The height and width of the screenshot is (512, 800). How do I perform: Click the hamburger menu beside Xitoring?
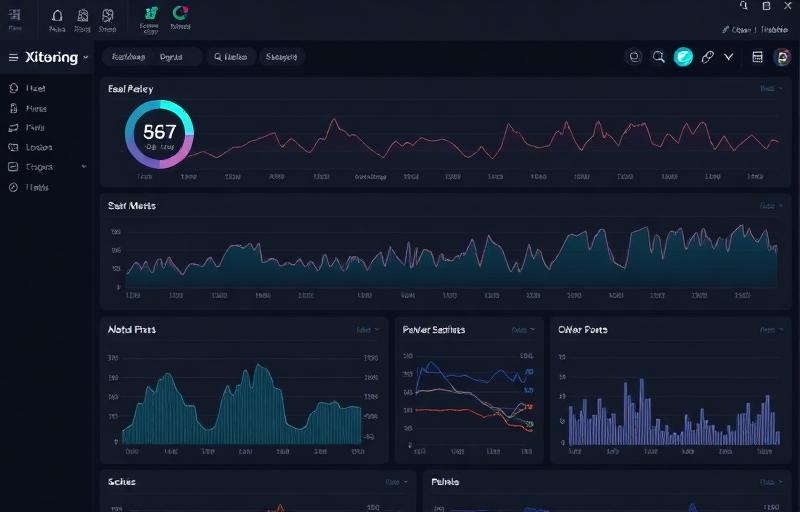(x=13, y=58)
